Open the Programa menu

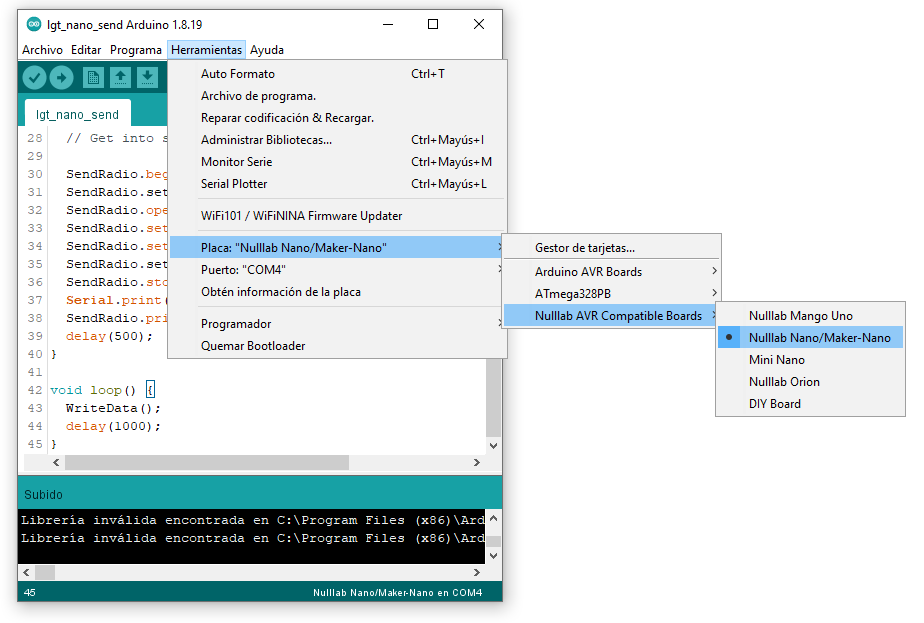[136, 50]
